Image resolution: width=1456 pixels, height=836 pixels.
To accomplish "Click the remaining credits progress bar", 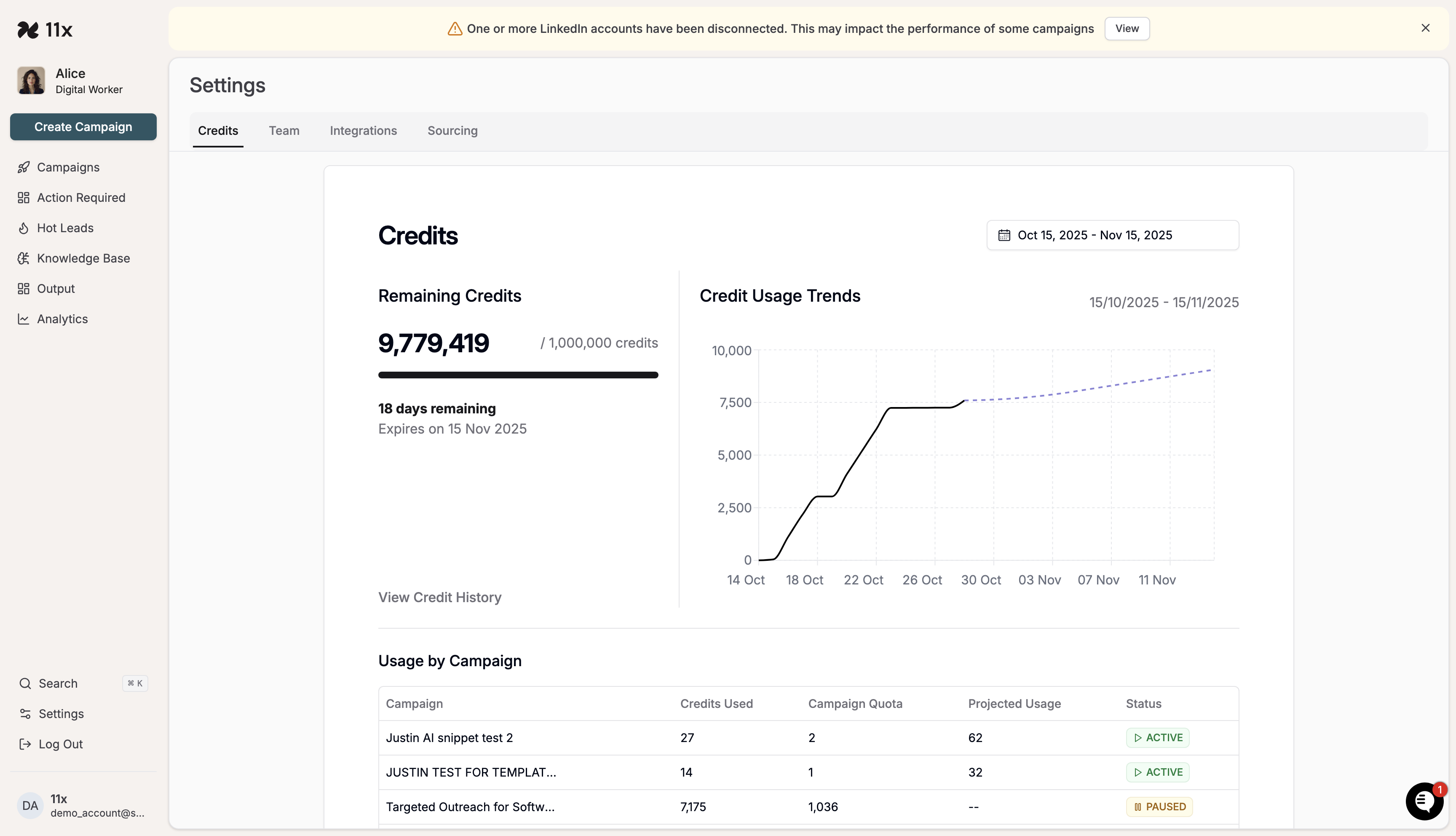I will point(518,375).
